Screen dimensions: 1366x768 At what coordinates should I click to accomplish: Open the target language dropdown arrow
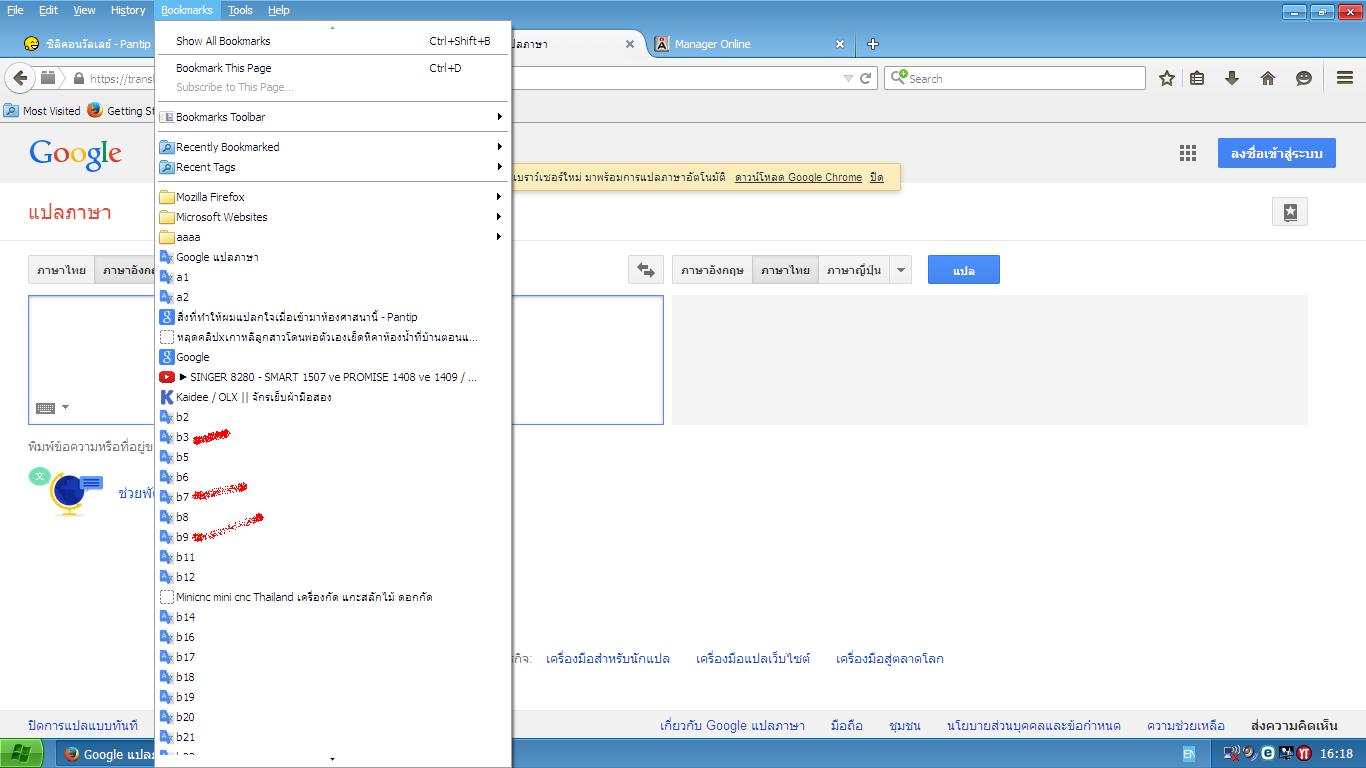tap(901, 270)
